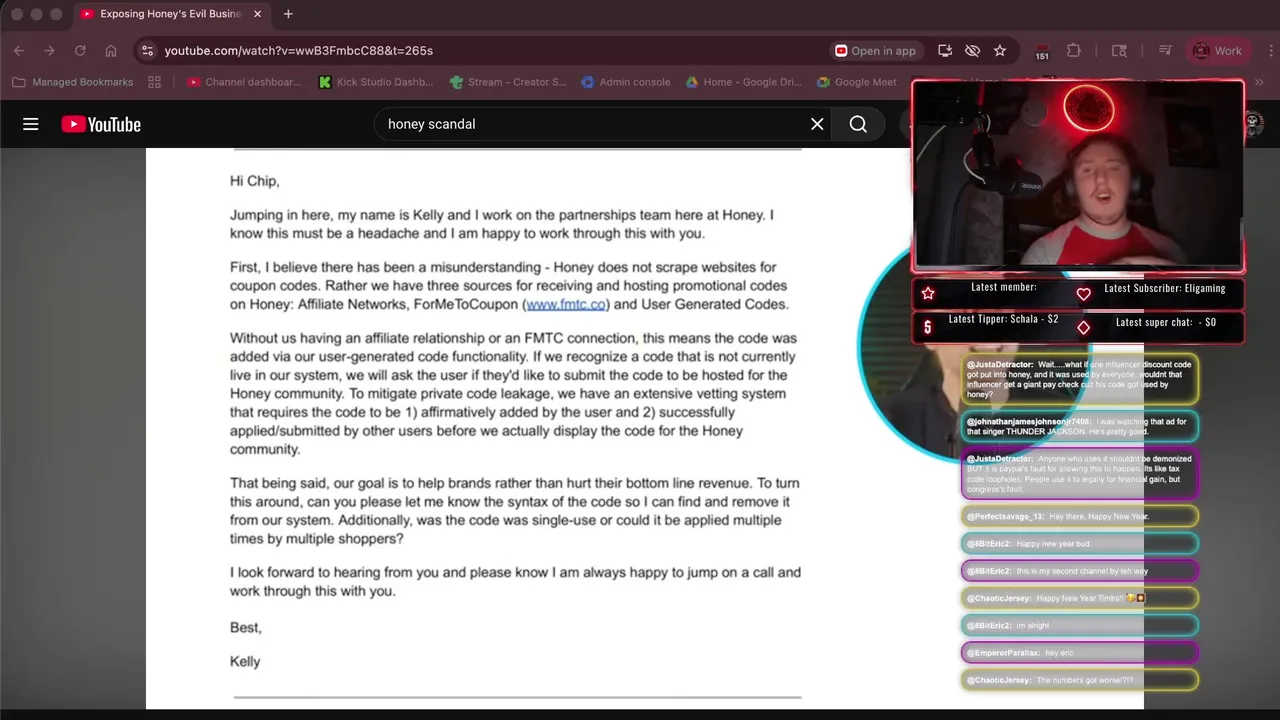This screenshot has width=1280, height=720.
Task: Open the Home - Google Drive bookmark
Action: tap(744, 82)
